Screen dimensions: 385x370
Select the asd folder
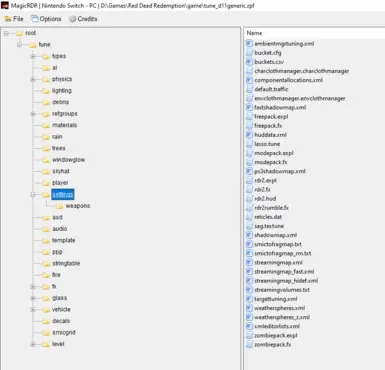pyautogui.click(x=57, y=217)
